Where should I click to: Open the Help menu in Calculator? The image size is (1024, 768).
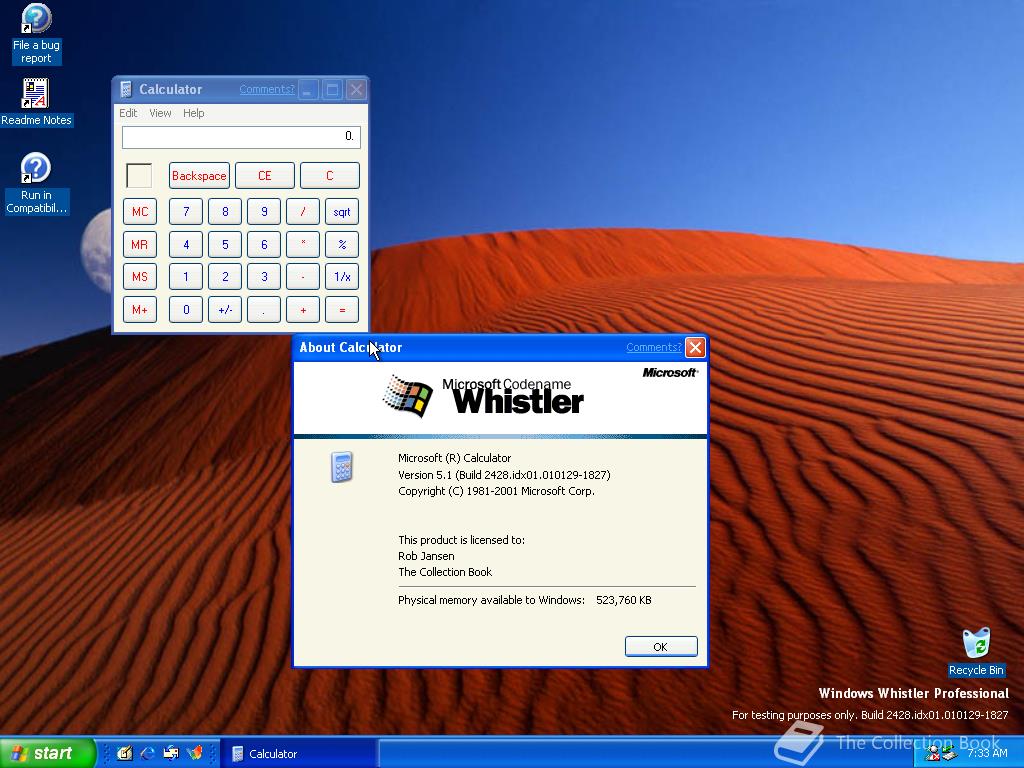(193, 113)
